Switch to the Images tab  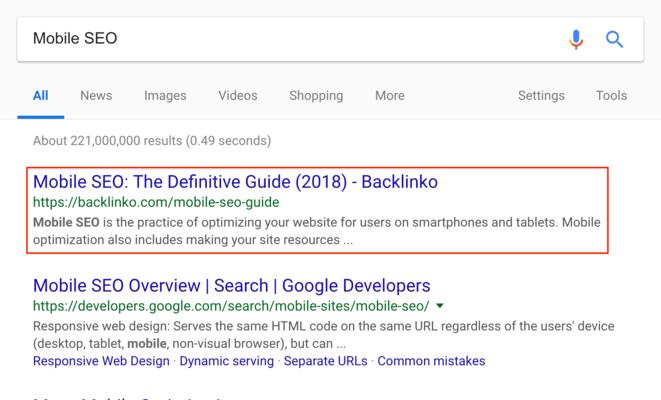pos(165,96)
